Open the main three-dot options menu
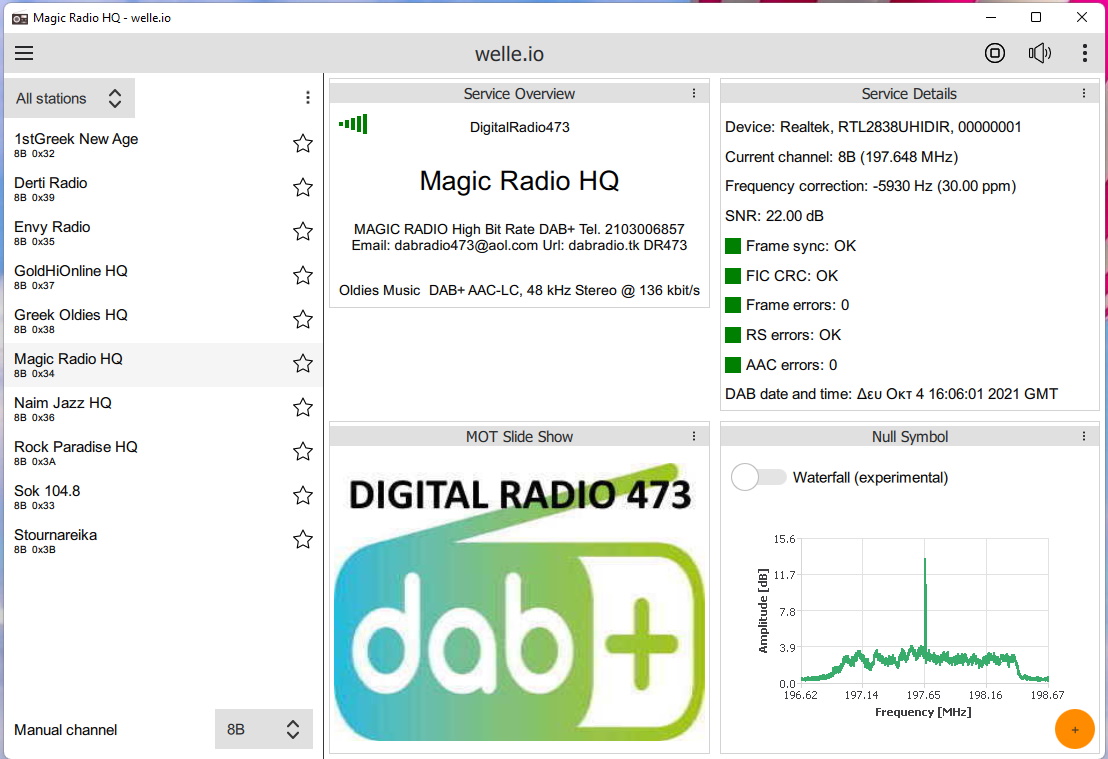This screenshot has width=1108, height=759. [x=1085, y=54]
